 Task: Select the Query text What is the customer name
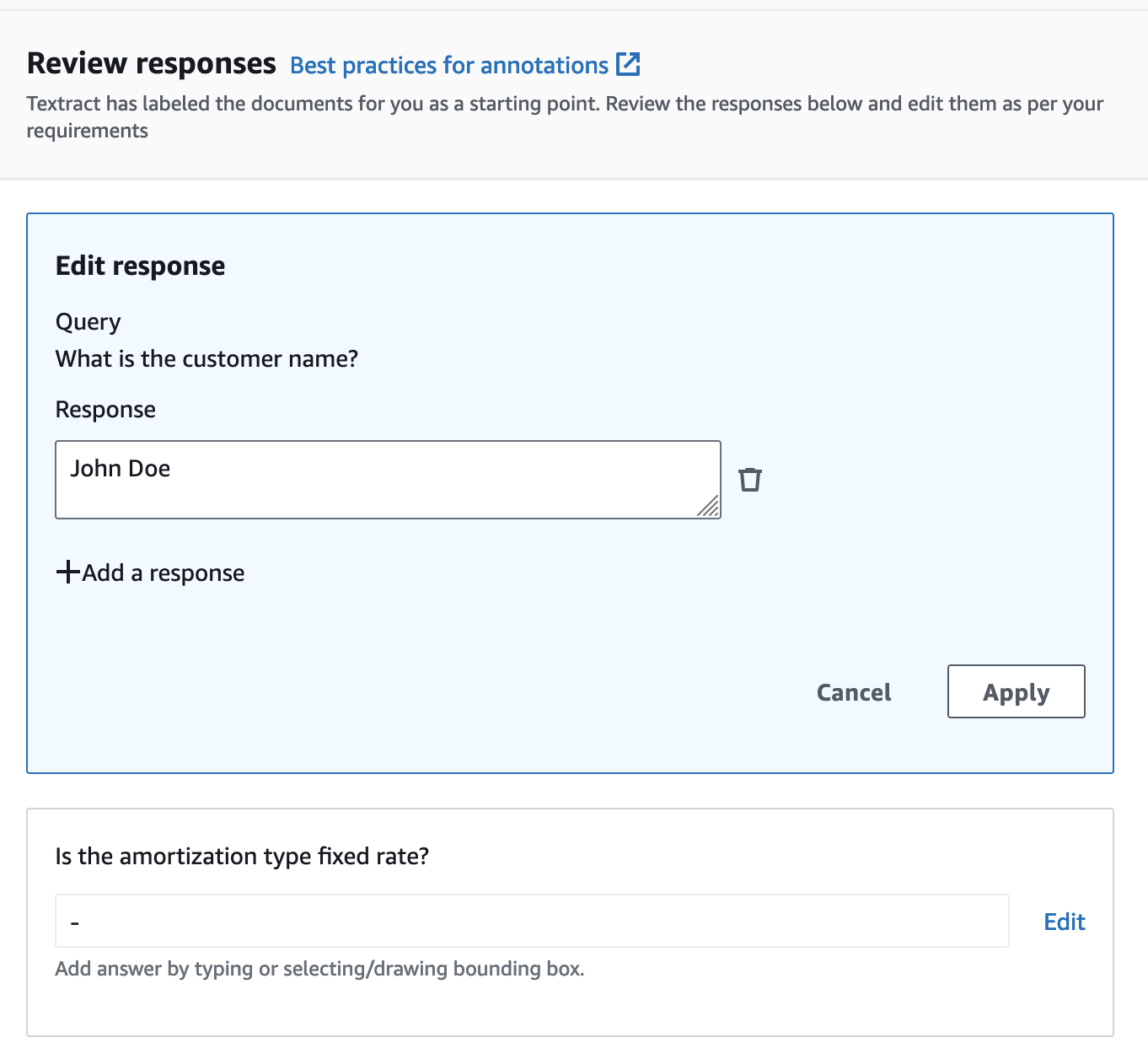(207, 358)
